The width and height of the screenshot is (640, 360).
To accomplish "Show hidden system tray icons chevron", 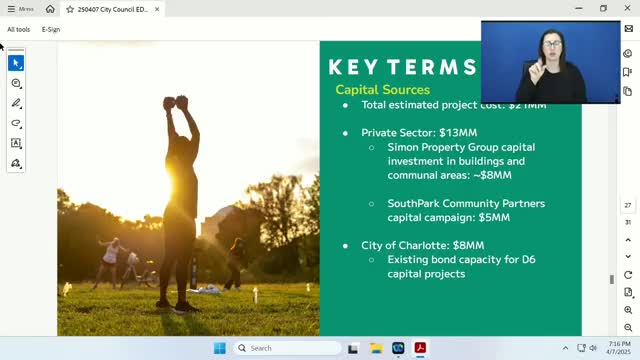I will click(565, 348).
